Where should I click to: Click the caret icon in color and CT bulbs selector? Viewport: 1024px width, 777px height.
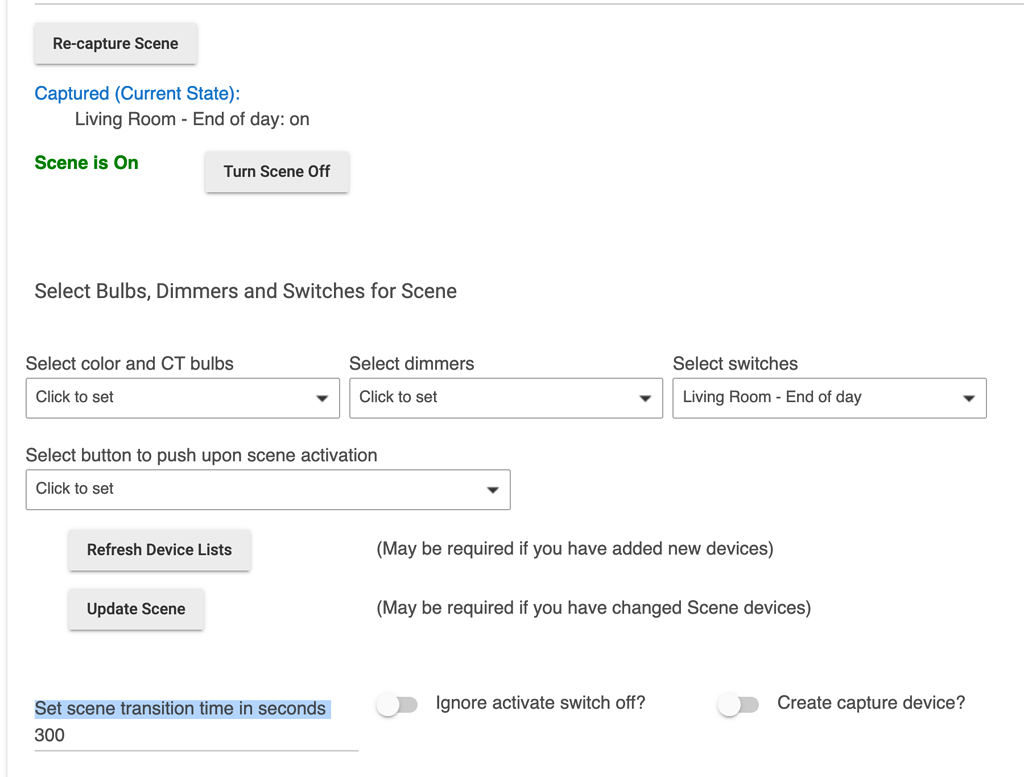322,398
